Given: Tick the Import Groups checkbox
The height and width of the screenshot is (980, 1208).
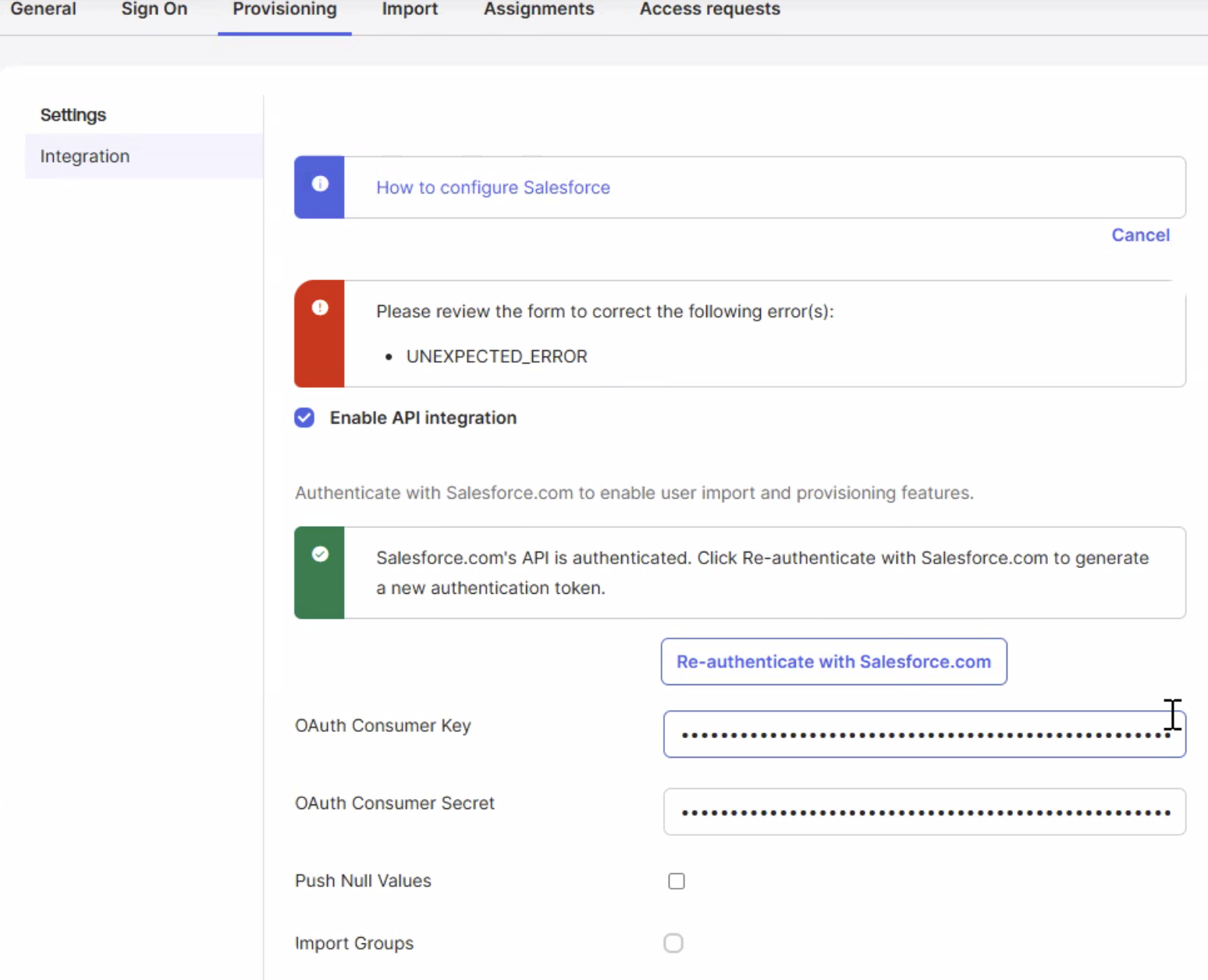Looking at the screenshot, I should 673,943.
